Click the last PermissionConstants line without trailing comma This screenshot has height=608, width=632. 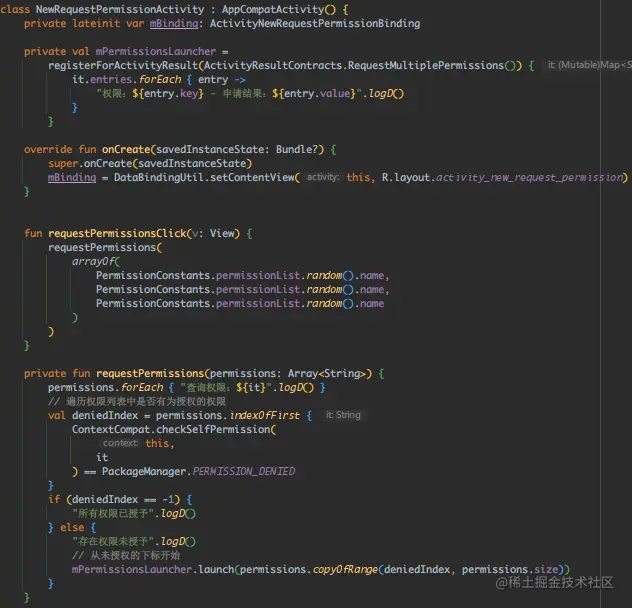pyautogui.click(x=240, y=303)
